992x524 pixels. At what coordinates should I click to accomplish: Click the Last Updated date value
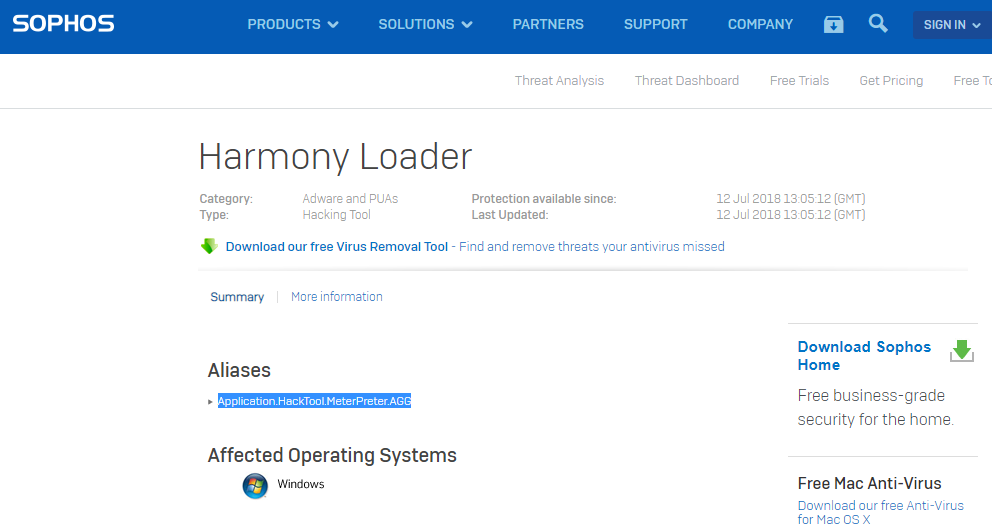(x=790, y=215)
